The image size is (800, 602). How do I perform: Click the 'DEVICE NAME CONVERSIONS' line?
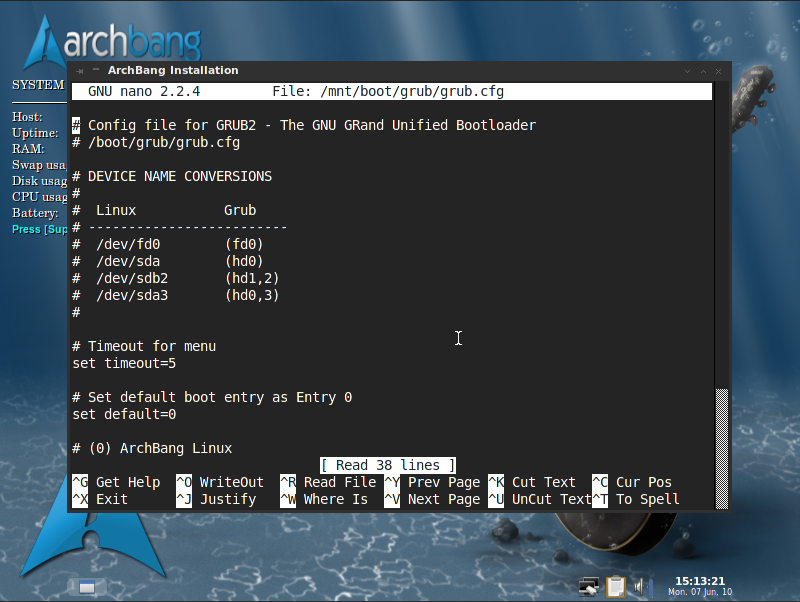point(180,177)
